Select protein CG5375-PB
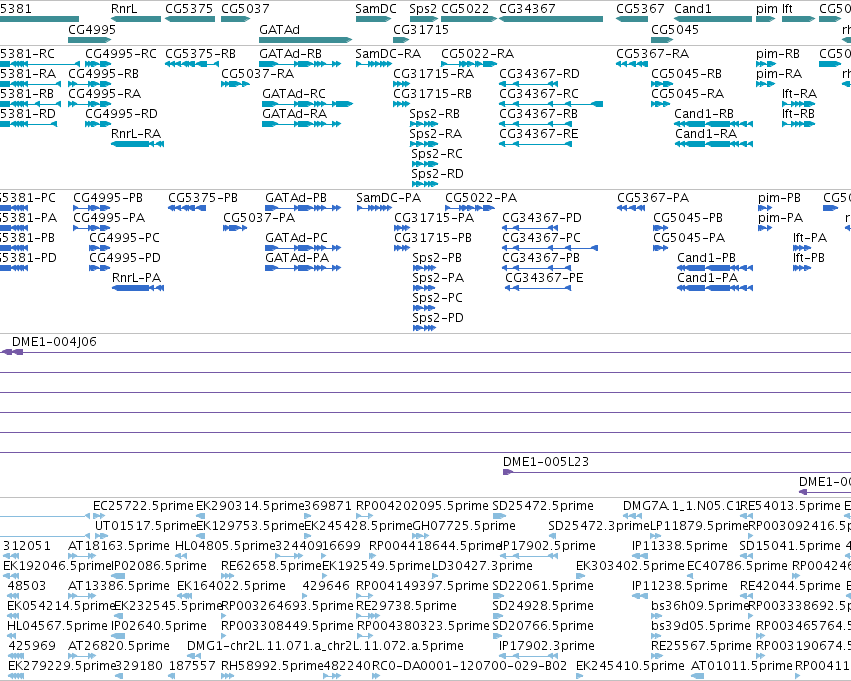The width and height of the screenshot is (851, 681). [x=203, y=198]
